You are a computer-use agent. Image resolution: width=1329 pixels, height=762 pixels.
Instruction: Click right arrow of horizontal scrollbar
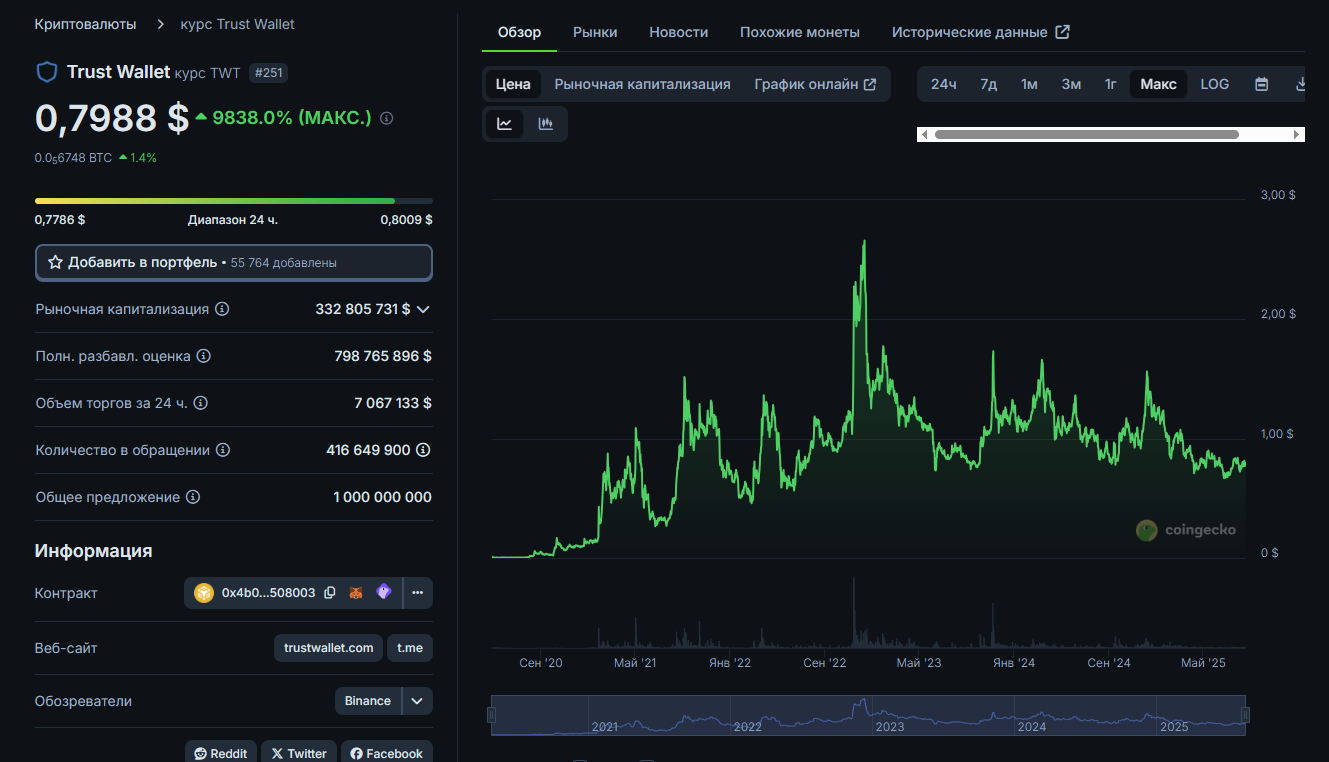click(x=1297, y=134)
